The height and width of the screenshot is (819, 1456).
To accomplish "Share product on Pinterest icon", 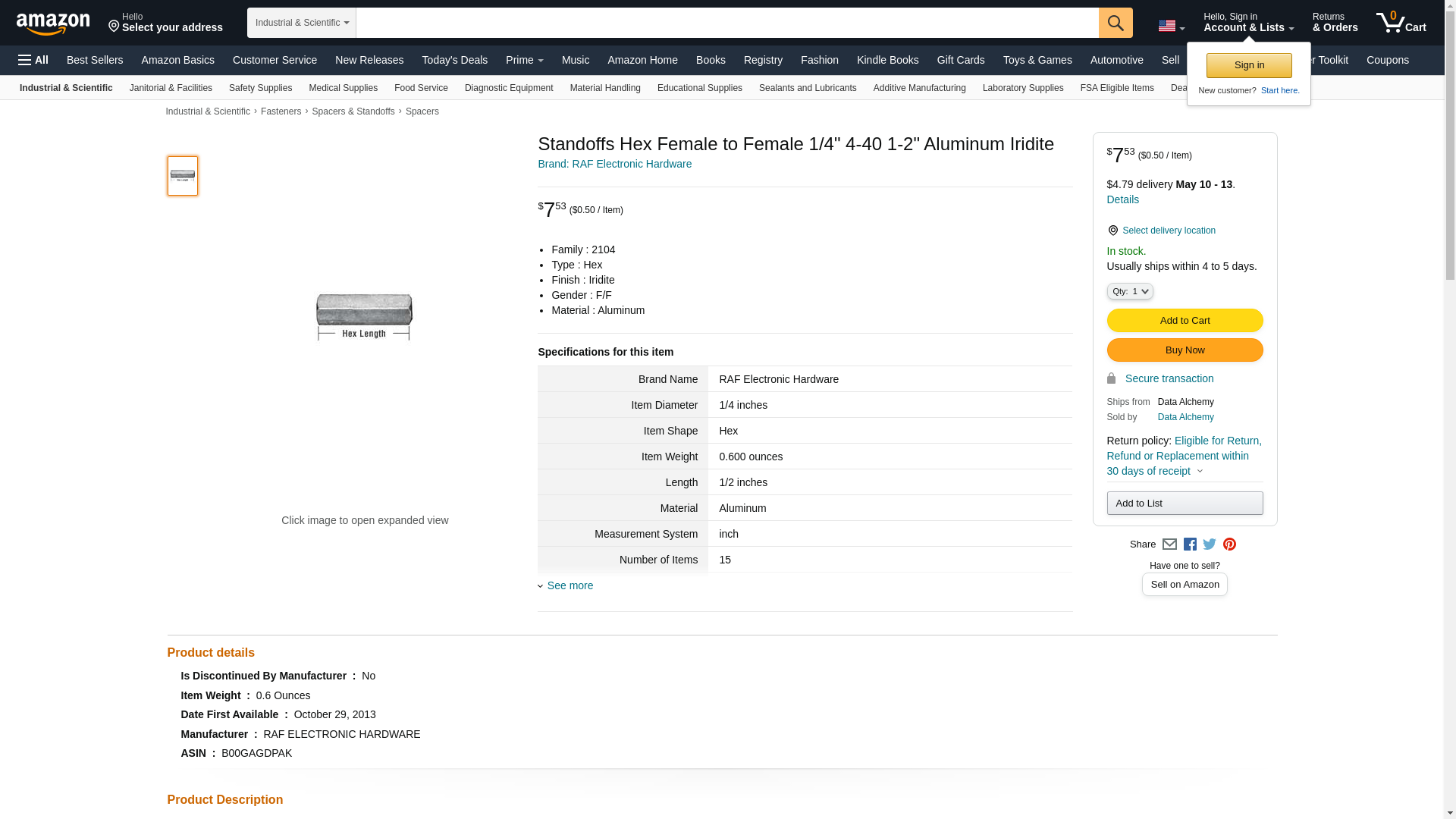I will (x=1229, y=544).
